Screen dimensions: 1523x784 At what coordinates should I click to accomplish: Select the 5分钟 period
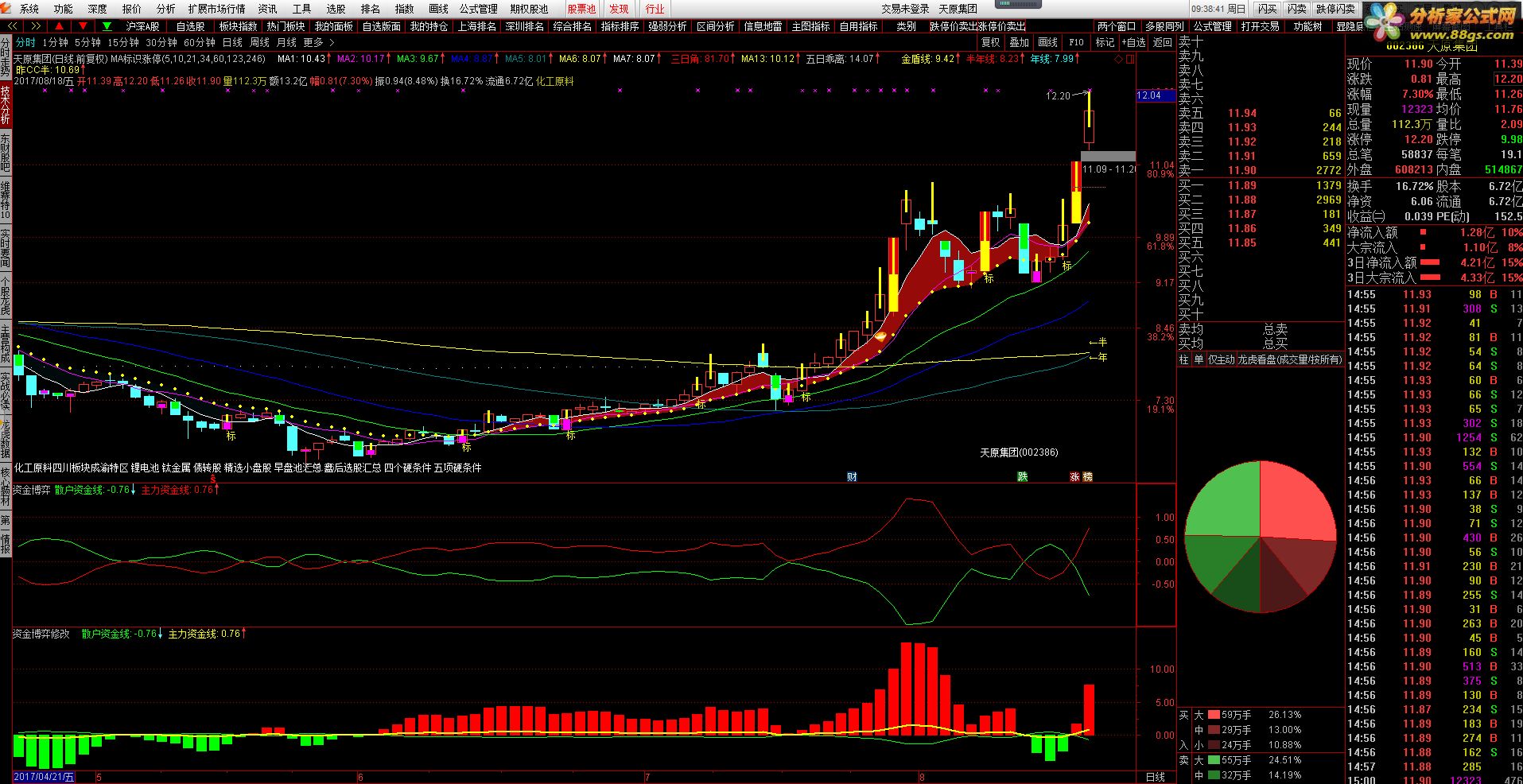click(87, 42)
